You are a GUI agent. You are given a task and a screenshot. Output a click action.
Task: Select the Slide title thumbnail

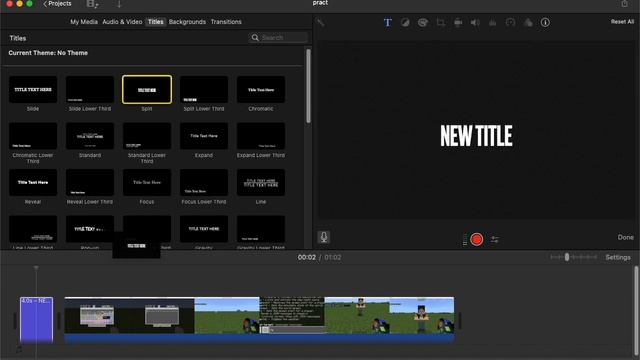[x=33, y=89]
